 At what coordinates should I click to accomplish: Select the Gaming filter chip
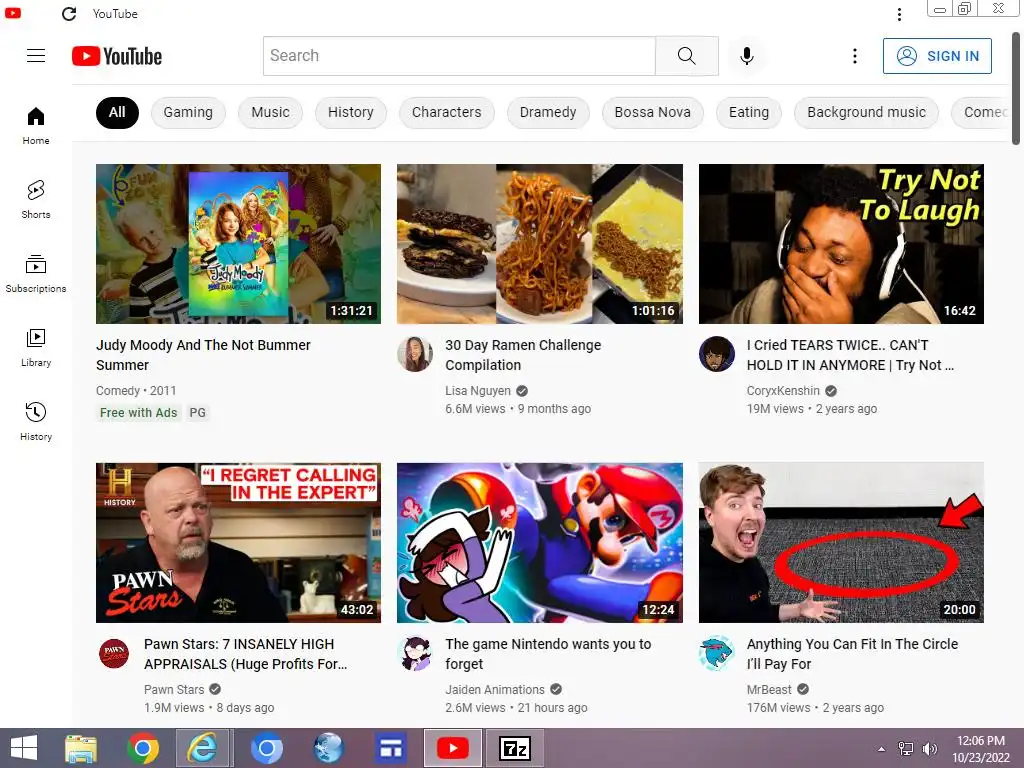[x=188, y=112]
